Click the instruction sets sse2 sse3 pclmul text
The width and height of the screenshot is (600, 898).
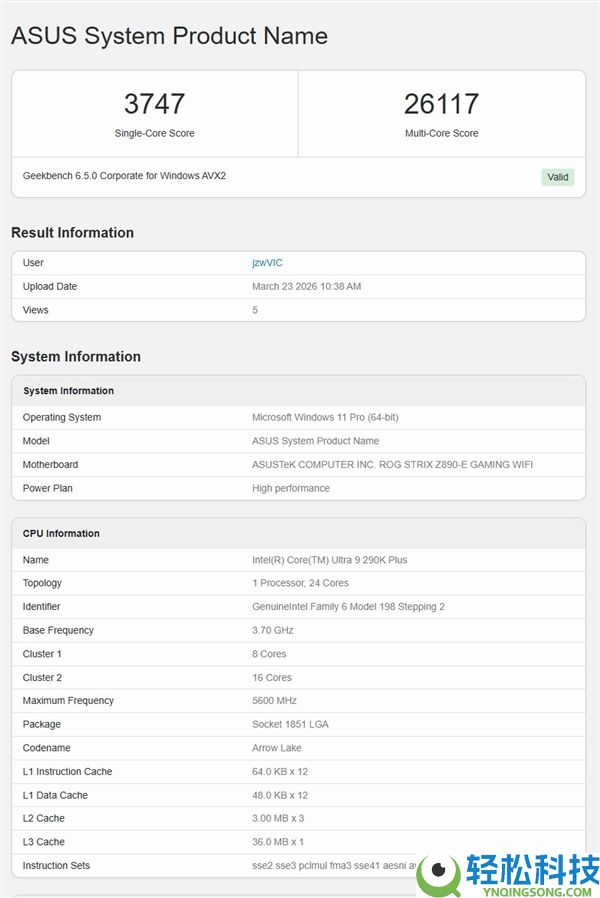[x=334, y=865]
